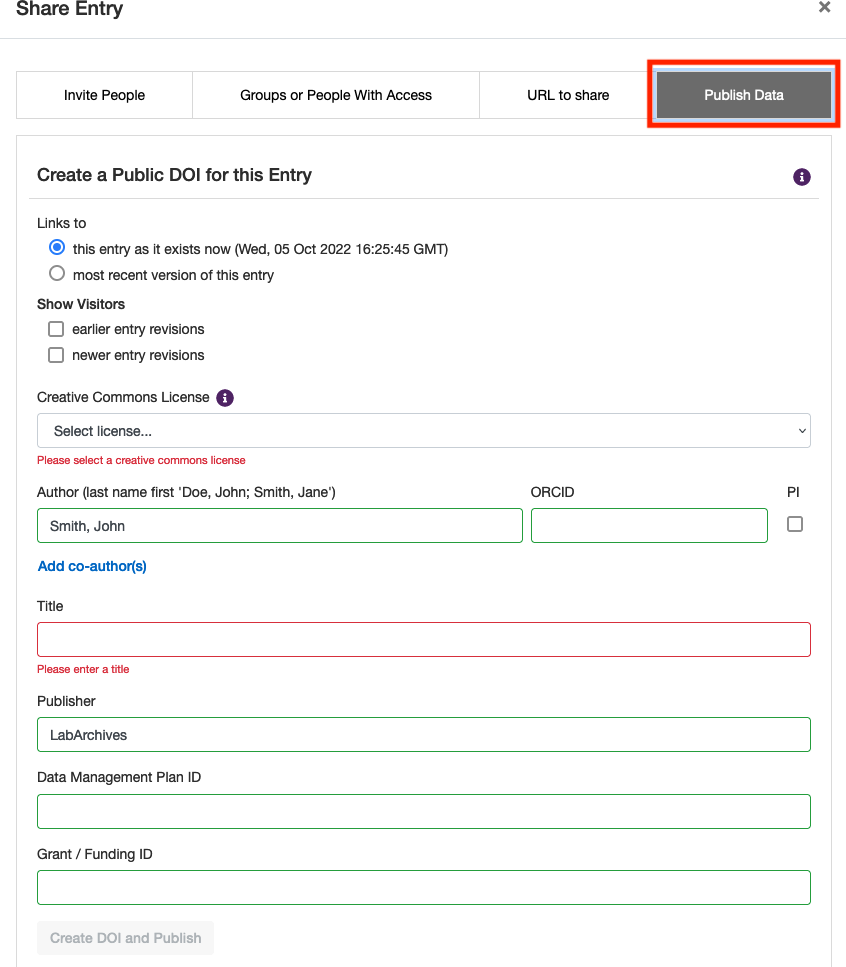Click the ORCID input field
Screen dimensions: 846x967
pos(648,525)
